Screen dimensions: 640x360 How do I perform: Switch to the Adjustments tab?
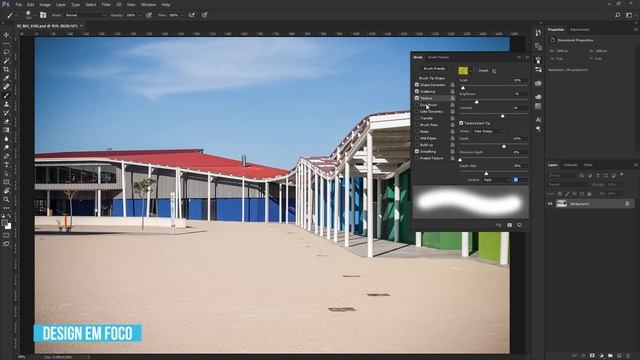[x=580, y=29]
